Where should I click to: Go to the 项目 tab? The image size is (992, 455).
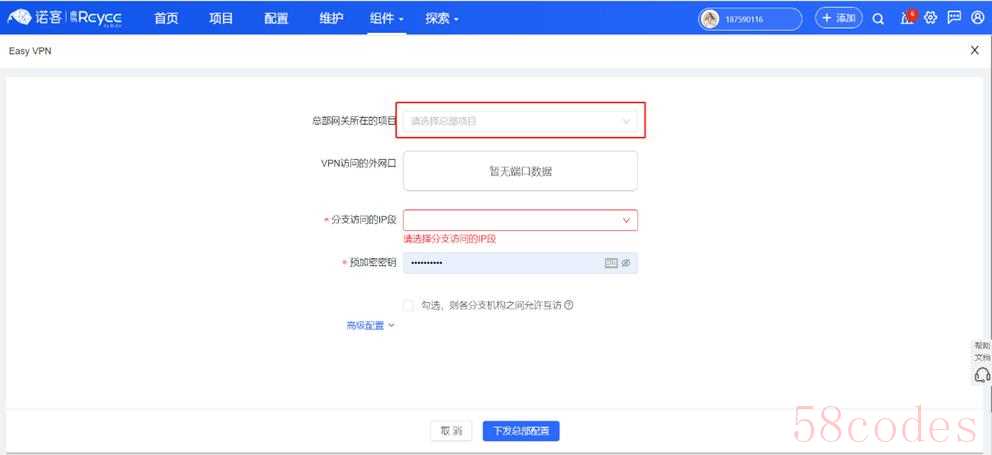(221, 18)
